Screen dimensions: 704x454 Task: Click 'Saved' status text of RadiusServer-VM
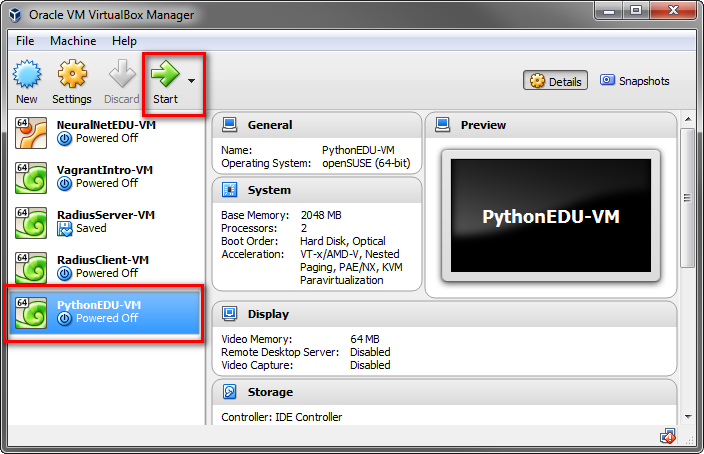click(x=91, y=228)
